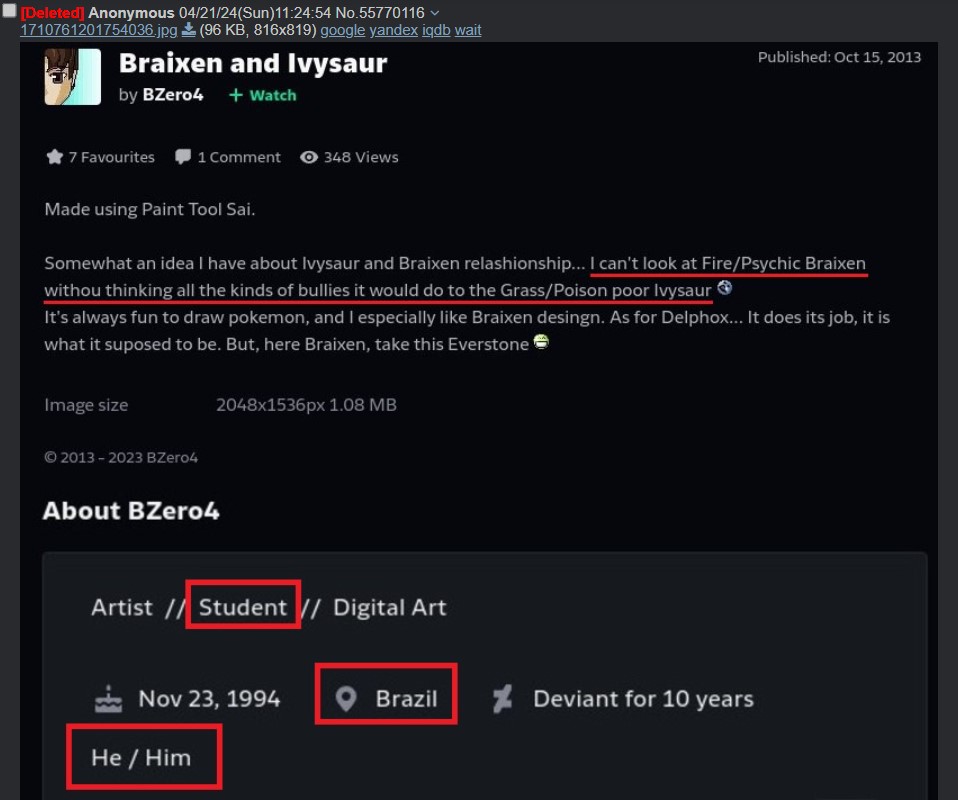Click the DeviantArt logo icon
This screenshot has height=800, width=958.
click(x=502, y=698)
